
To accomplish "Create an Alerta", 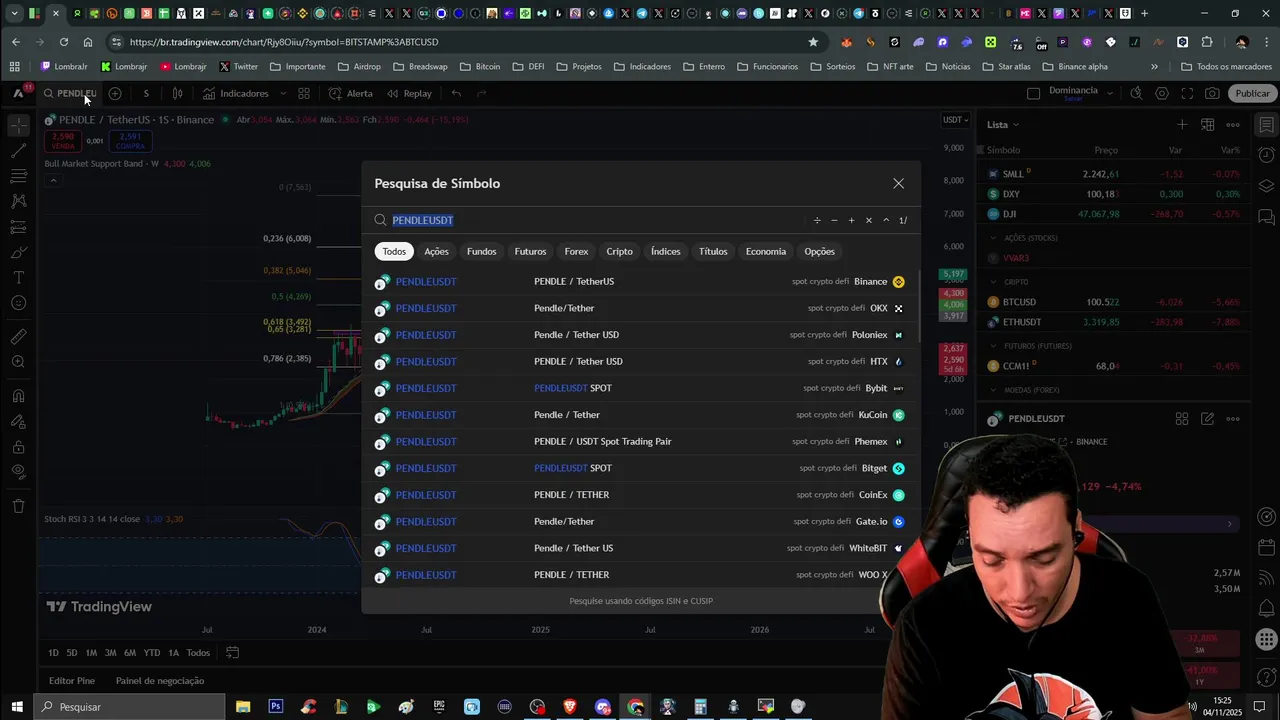I will coord(351,93).
